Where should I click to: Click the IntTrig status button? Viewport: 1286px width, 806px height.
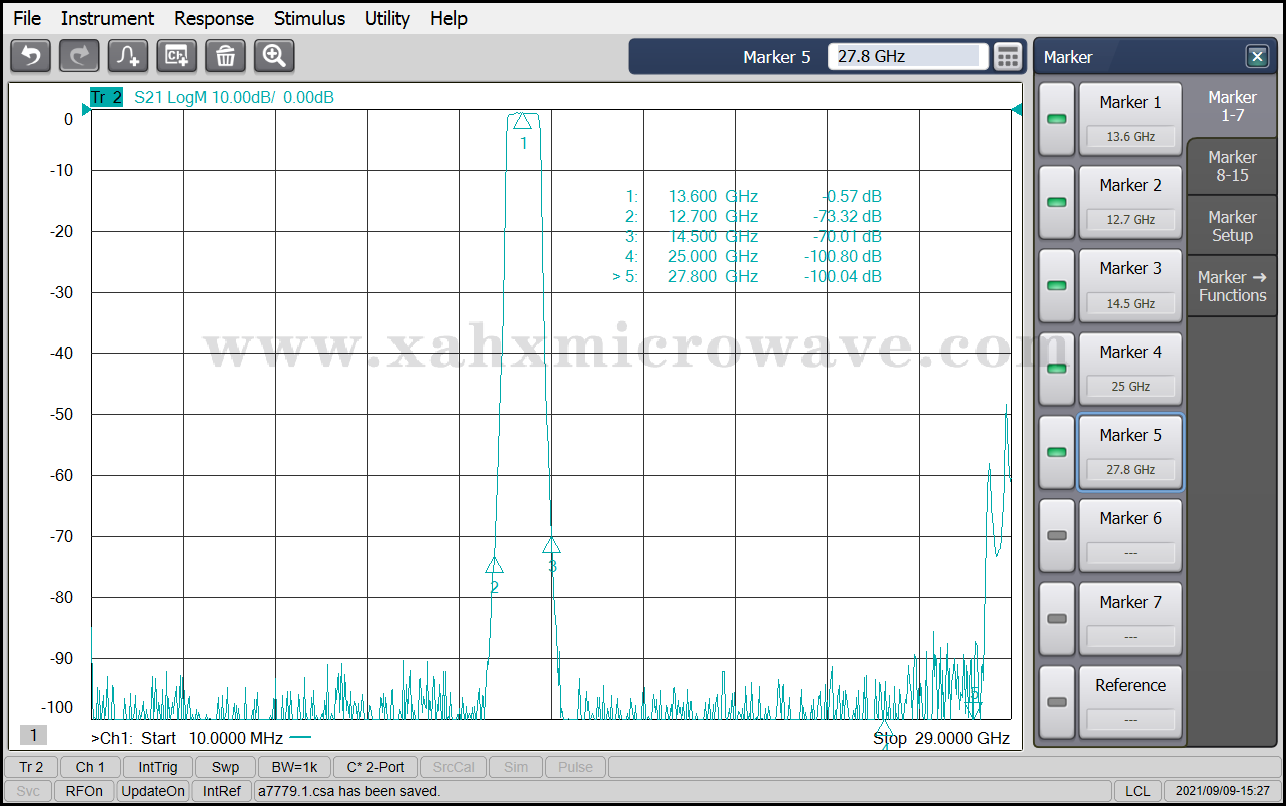point(158,767)
